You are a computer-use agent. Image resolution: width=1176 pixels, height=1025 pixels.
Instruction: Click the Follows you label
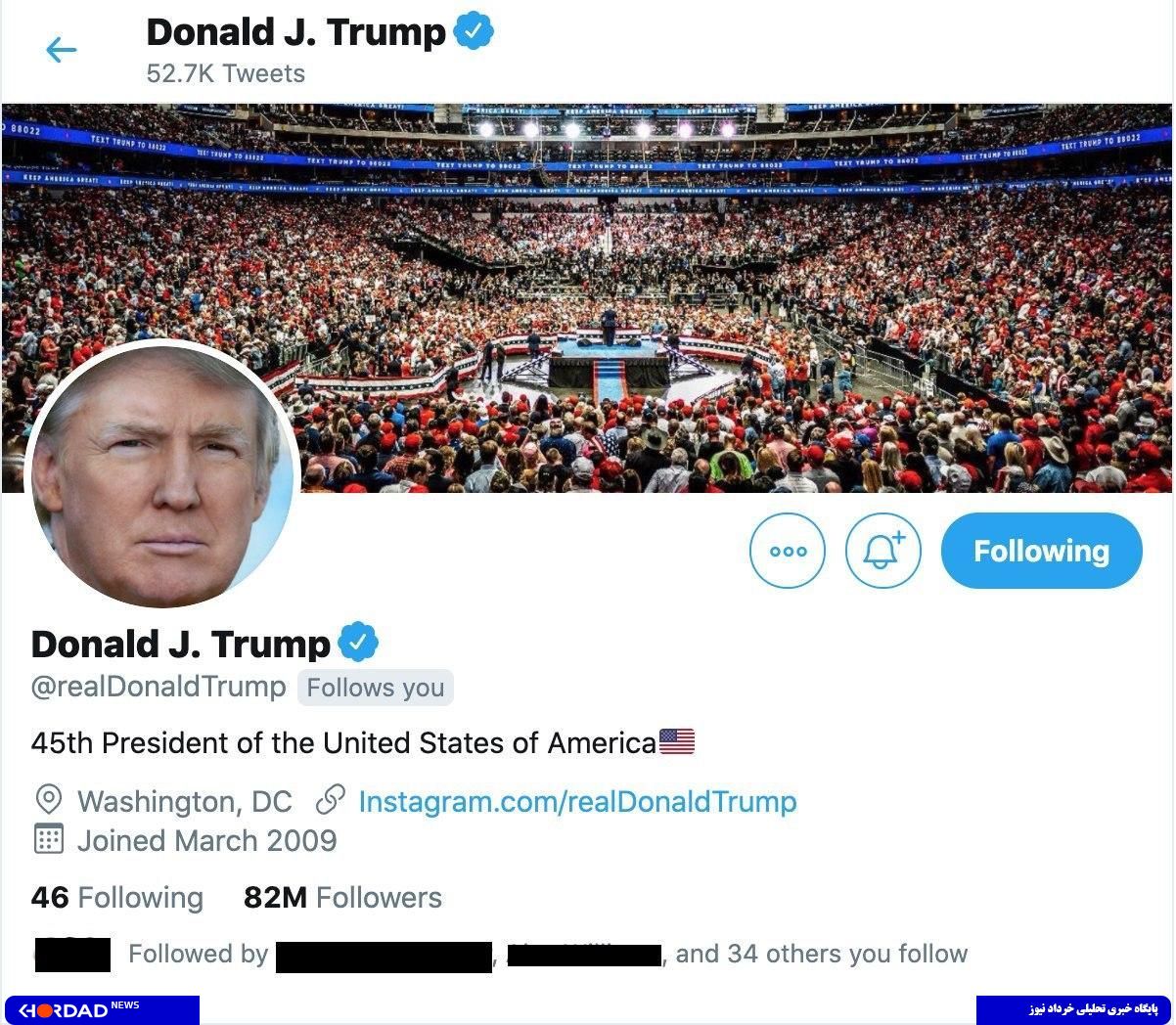[376, 688]
